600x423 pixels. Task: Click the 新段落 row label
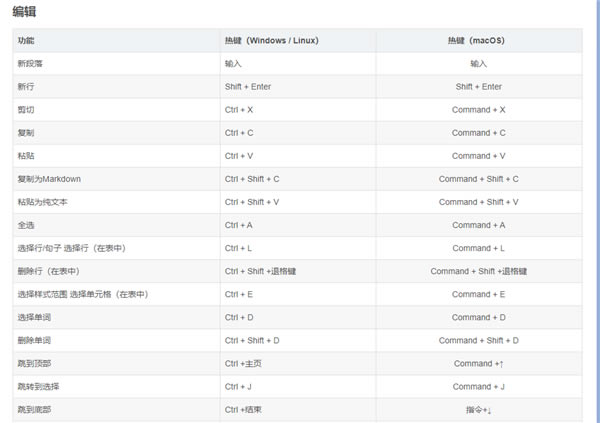[30, 63]
